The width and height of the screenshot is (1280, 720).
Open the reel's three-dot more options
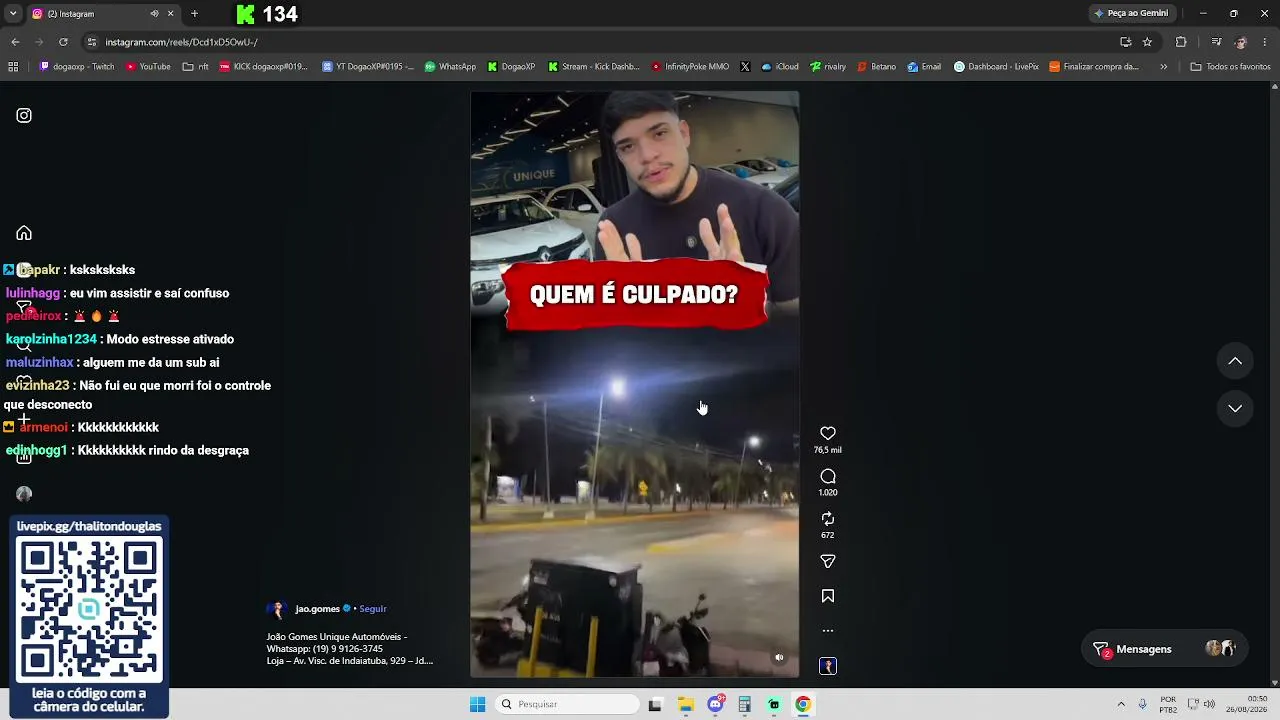828,631
